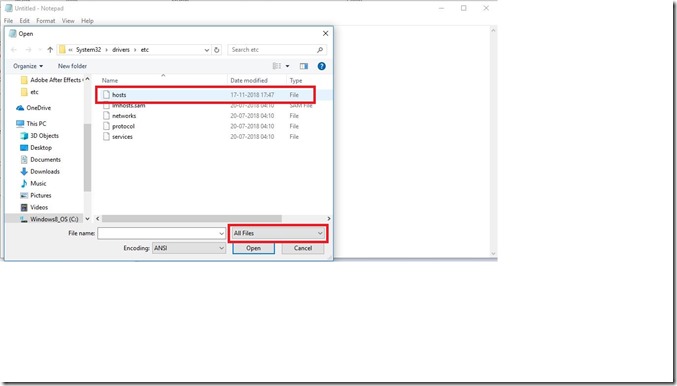Open Notepad View menu

pos(68,21)
